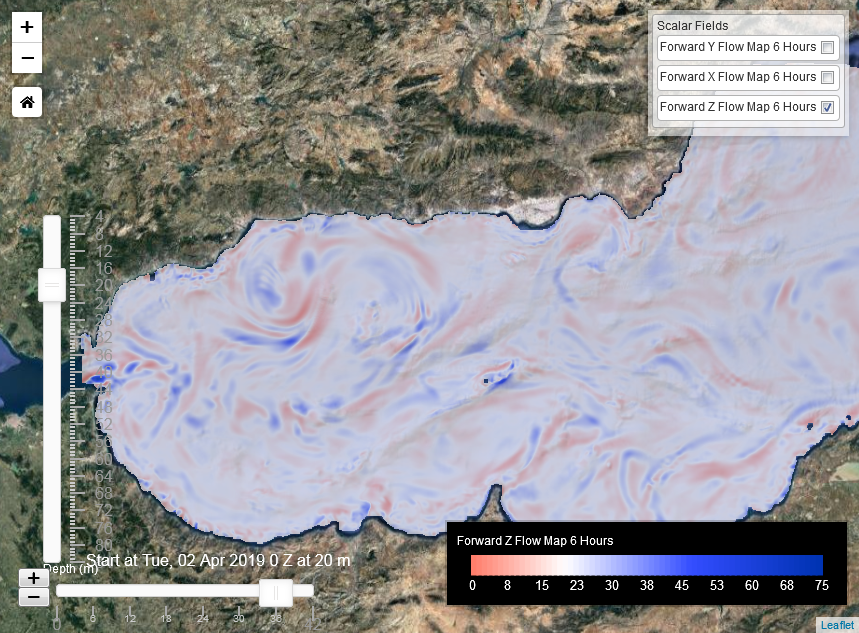Click the Forward Z Flow Map 6 Hours layer label
The width and height of the screenshot is (859, 633).
click(x=738, y=107)
